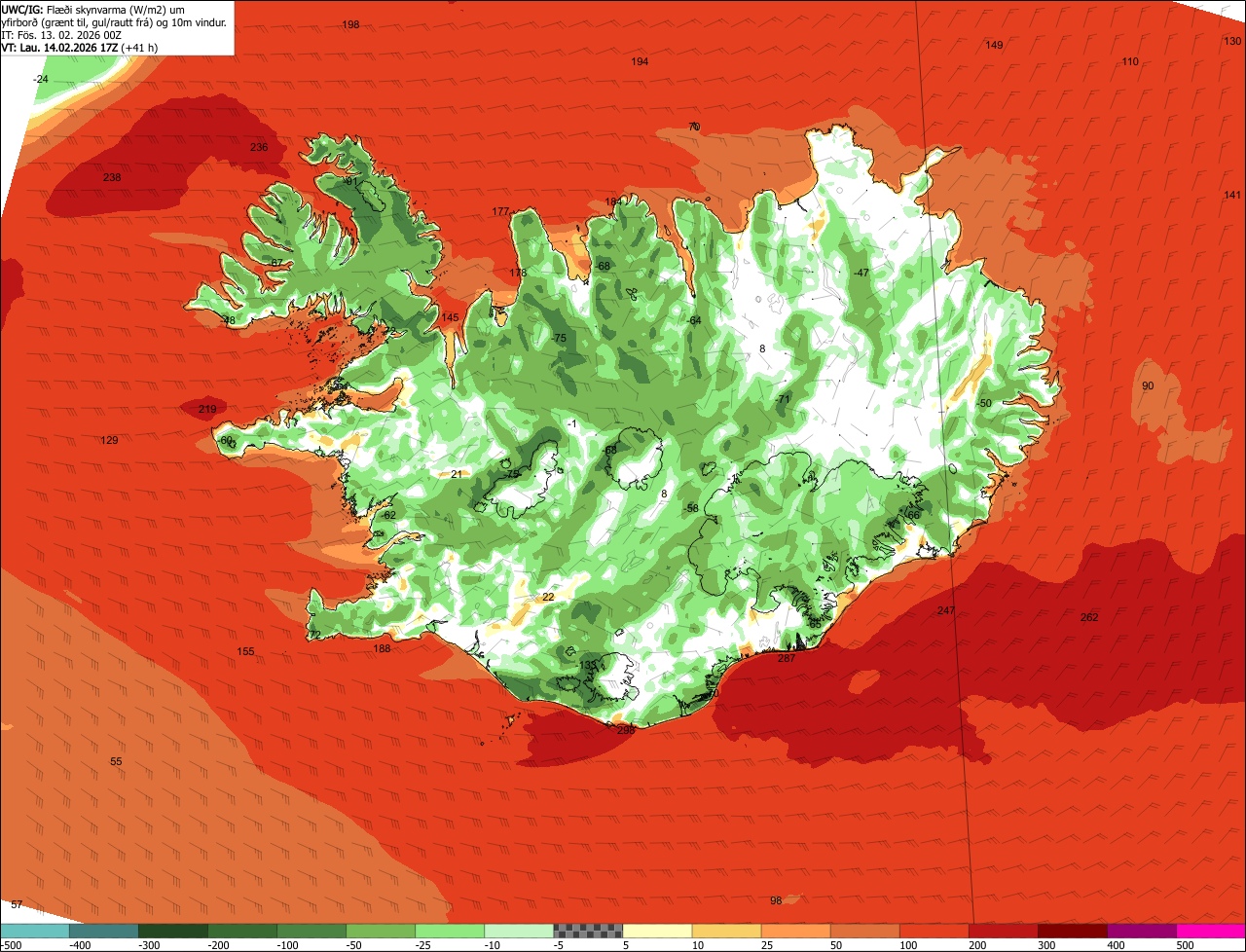Click the value 178 near the northern bay
The width and height of the screenshot is (1246, 952).
tap(518, 273)
